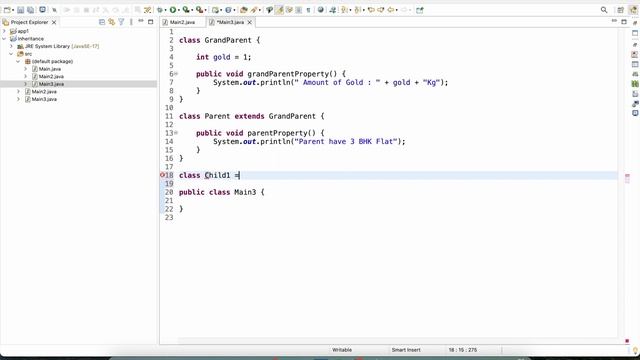Select JRE System Library entry

point(62,47)
